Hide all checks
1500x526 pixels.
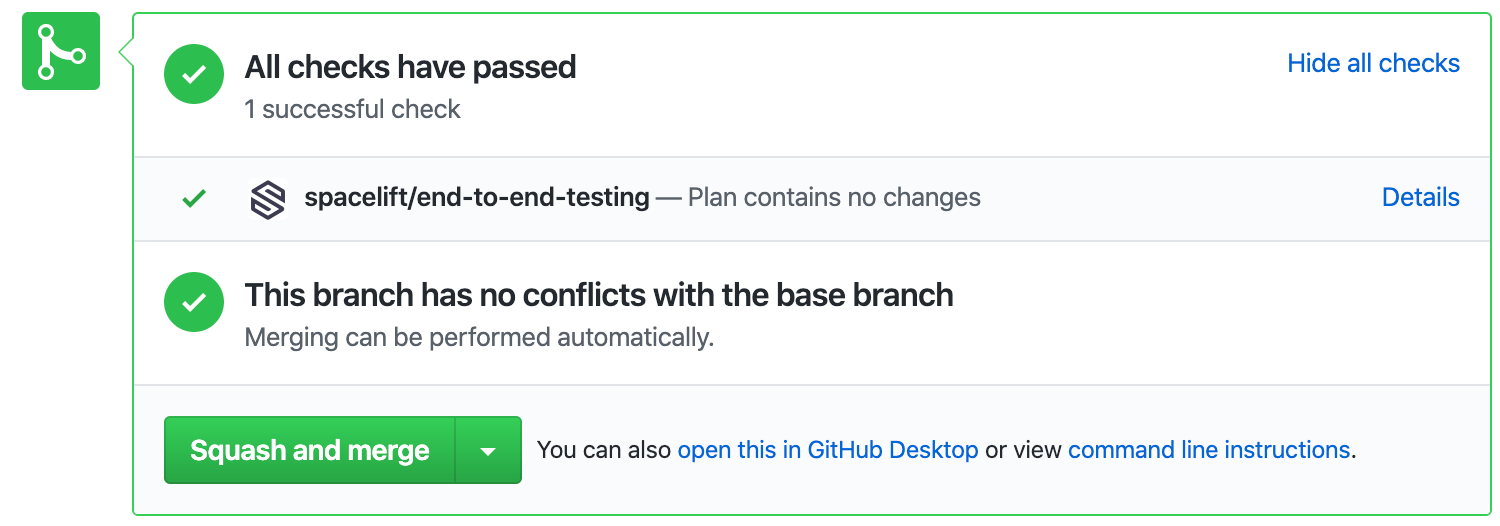pos(1373,64)
